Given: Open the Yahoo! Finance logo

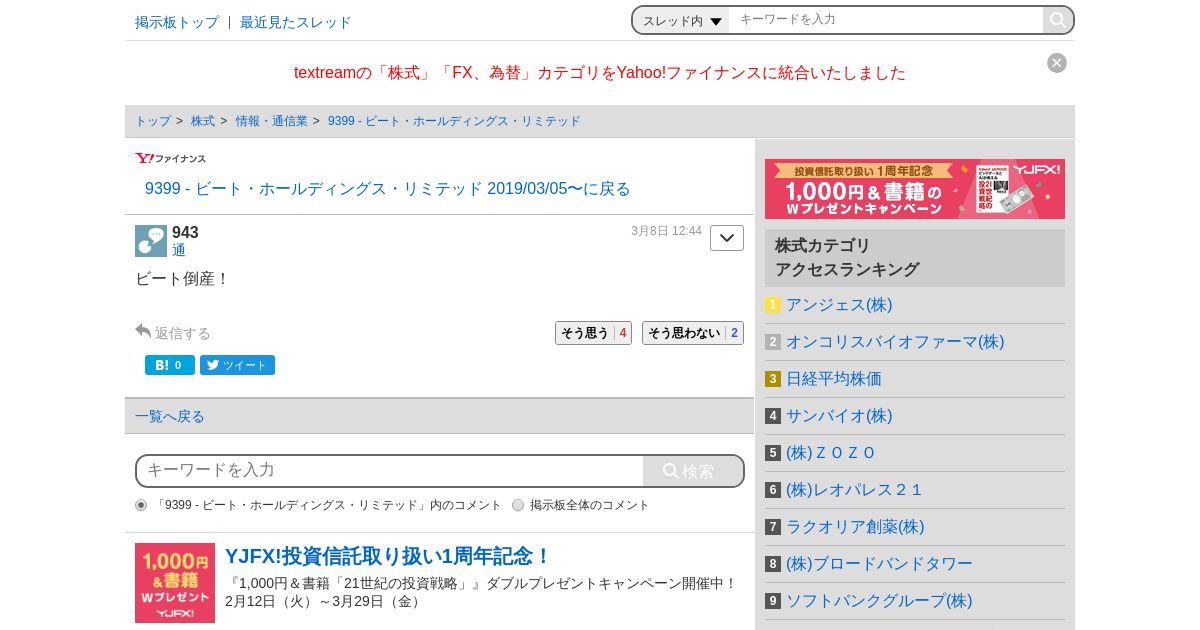Looking at the screenshot, I should [171, 158].
